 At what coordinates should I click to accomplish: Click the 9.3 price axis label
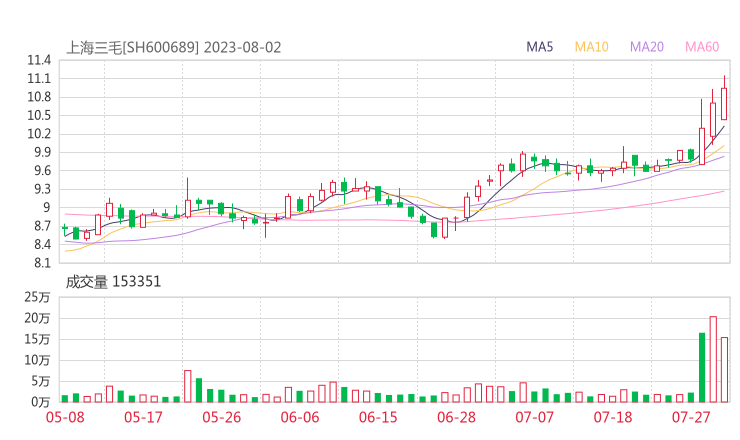[x=42, y=189]
